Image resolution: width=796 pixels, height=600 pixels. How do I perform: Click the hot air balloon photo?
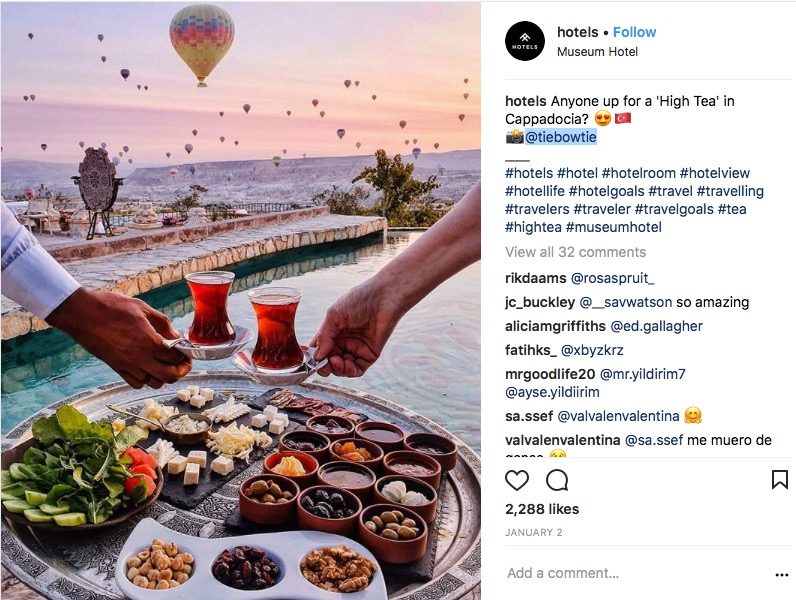coord(241,301)
